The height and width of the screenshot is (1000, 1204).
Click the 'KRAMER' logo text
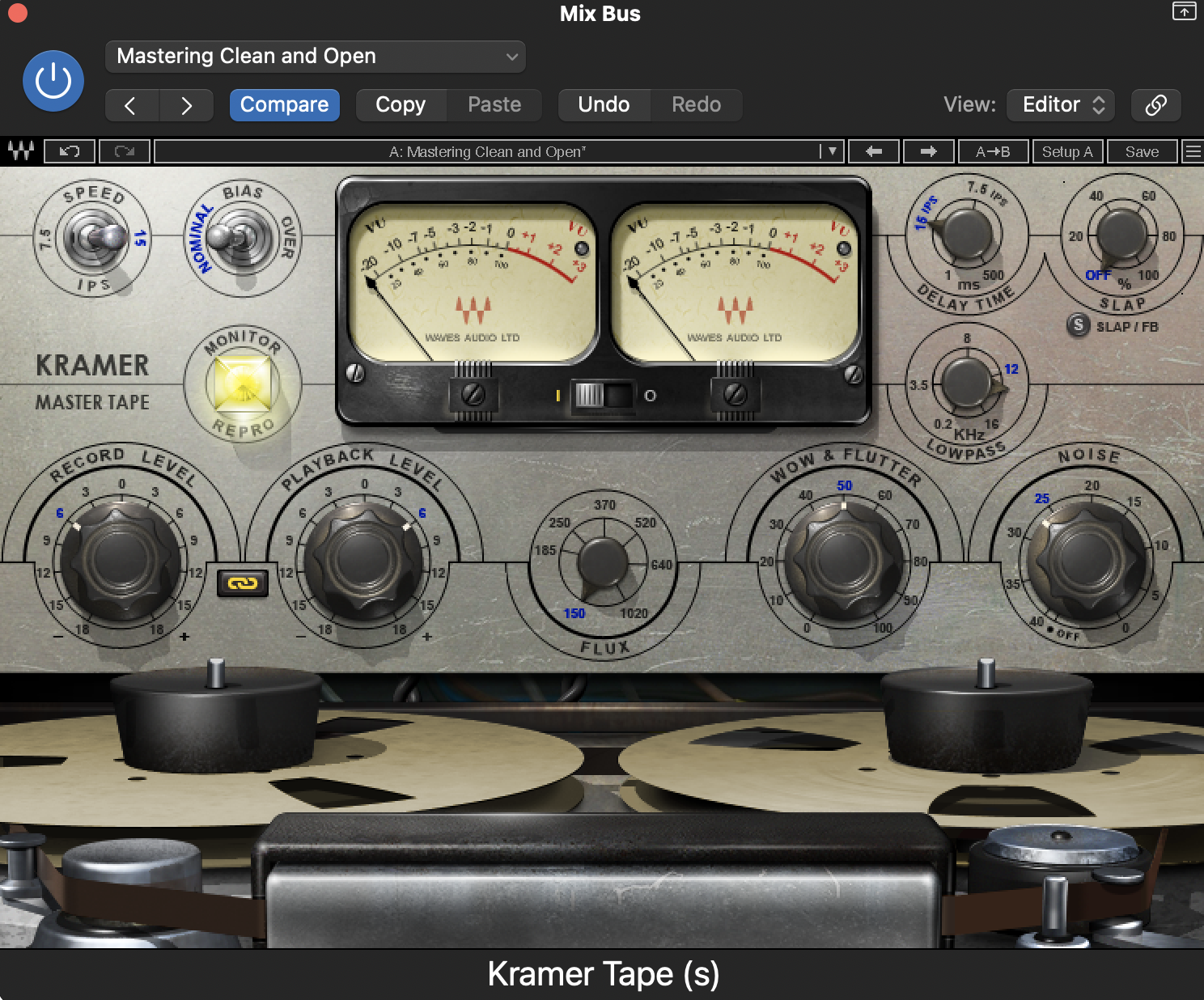tap(92, 366)
